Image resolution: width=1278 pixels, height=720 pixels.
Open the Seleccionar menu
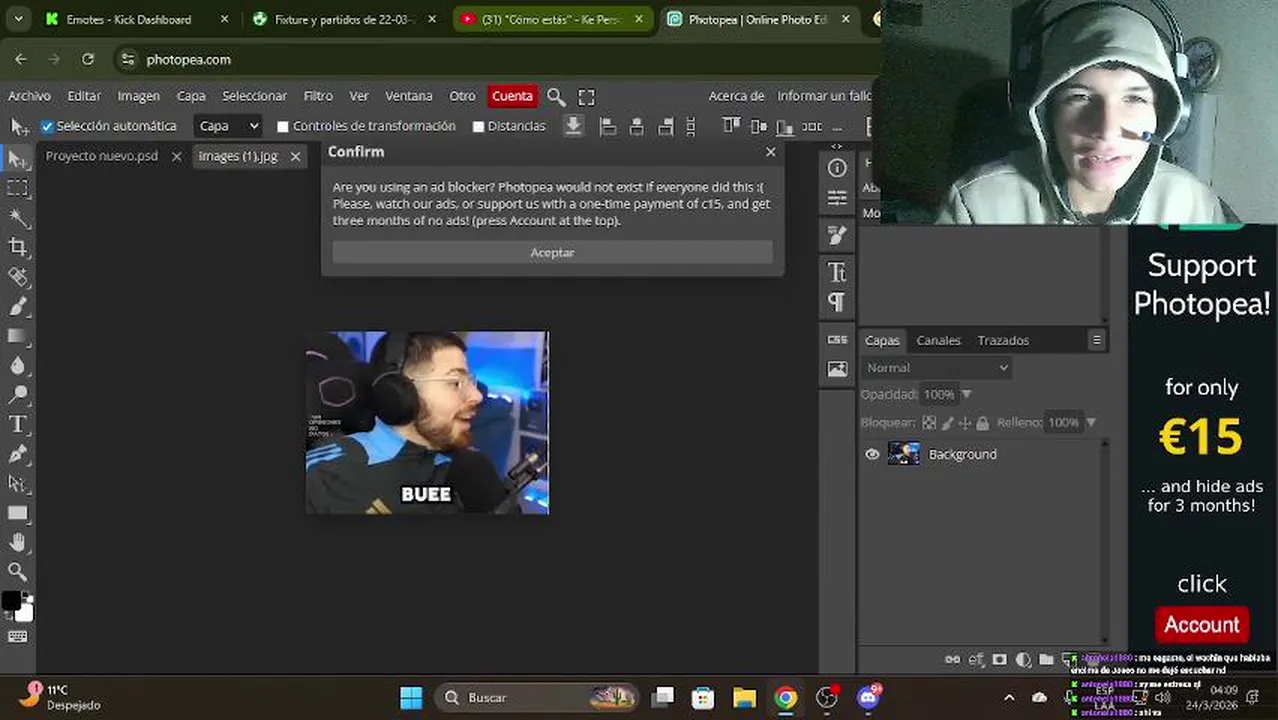[254, 96]
